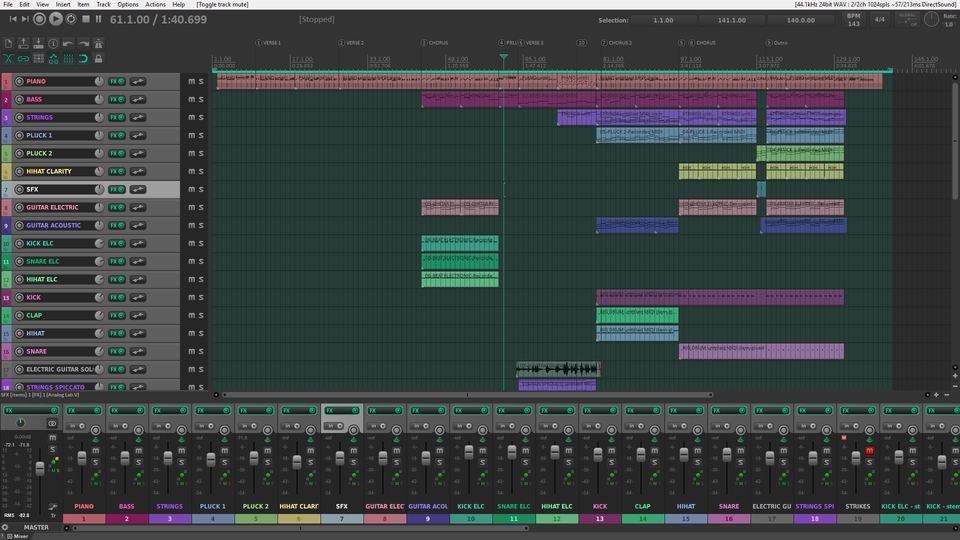Screen dimensions: 960x540
Task: Click the selection start field 1.1.00
Action: coord(663,20)
